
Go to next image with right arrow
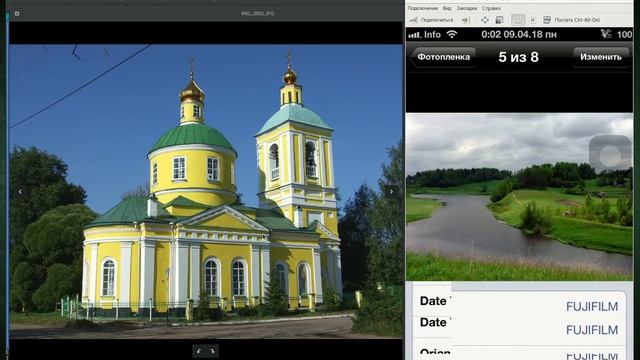(x=391, y=191)
